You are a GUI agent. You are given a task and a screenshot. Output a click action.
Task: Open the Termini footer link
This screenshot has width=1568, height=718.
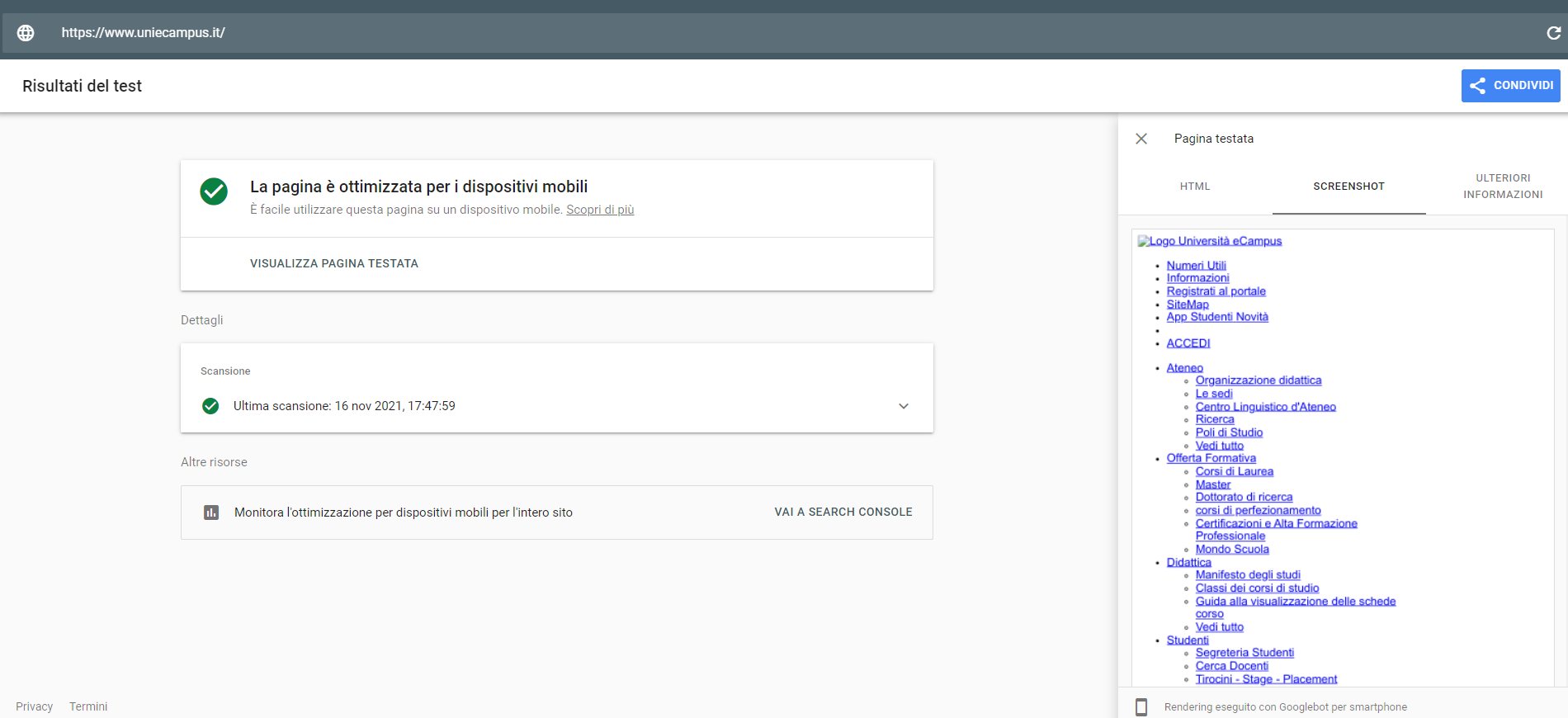coord(88,706)
